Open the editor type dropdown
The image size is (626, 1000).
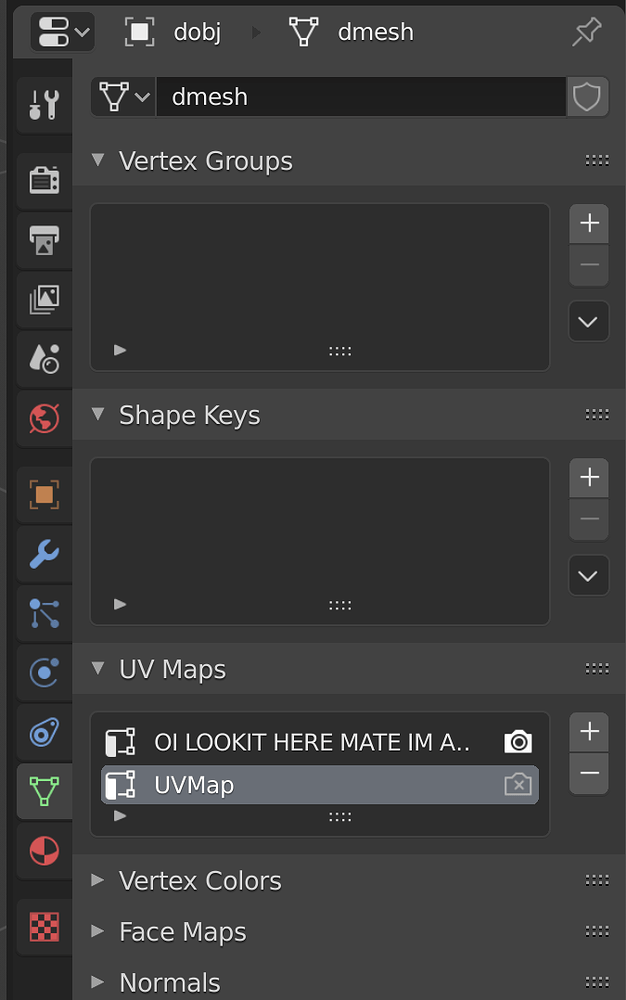pyautogui.click(x=63, y=32)
